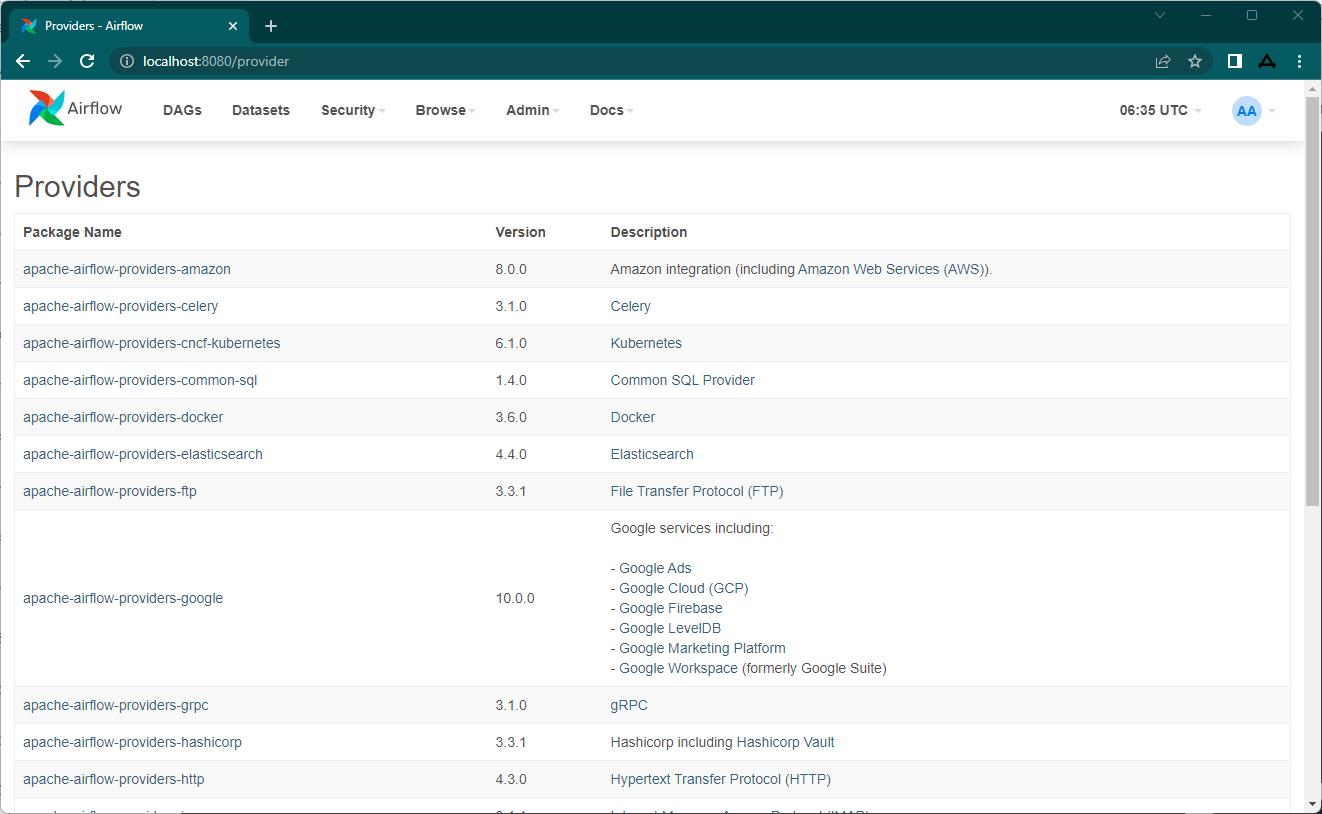Click version 8.0.0 of amazon provider
The width and height of the screenshot is (1322, 814).
tap(511, 269)
